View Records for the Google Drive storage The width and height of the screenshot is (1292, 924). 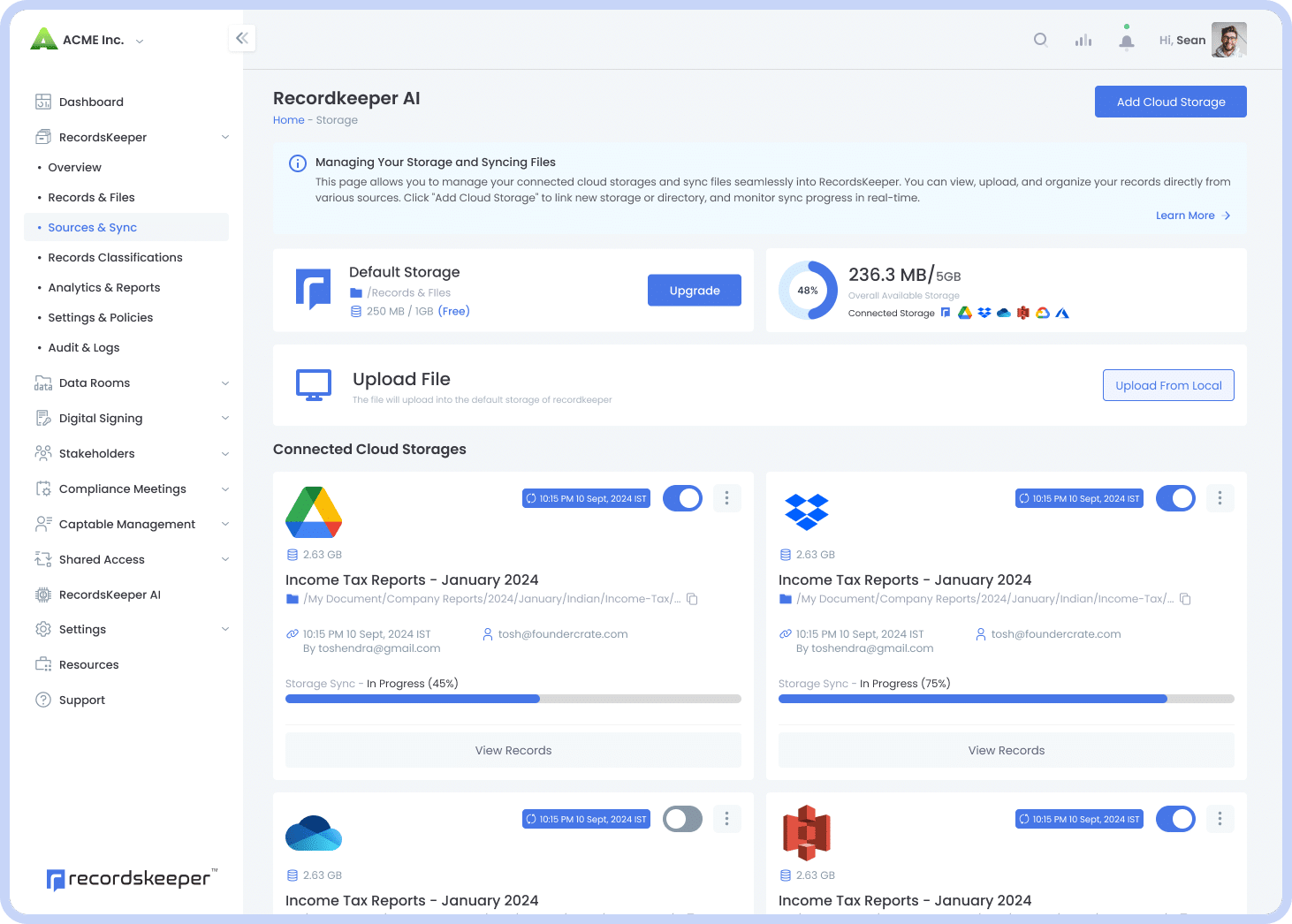tap(513, 750)
